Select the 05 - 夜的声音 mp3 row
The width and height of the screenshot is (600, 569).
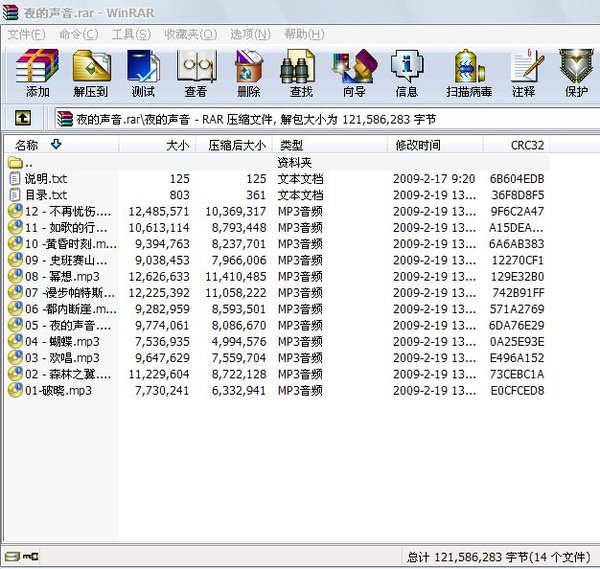pos(278,325)
